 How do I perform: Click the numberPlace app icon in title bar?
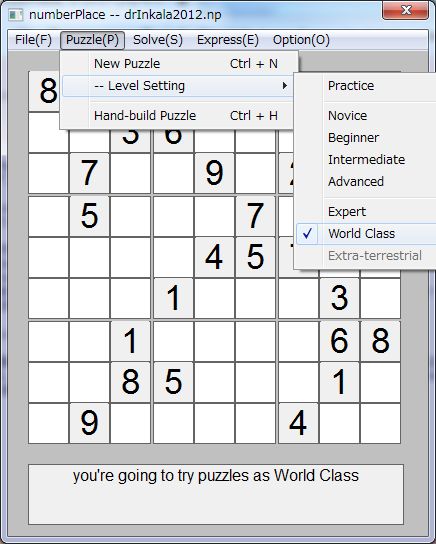click(16, 15)
